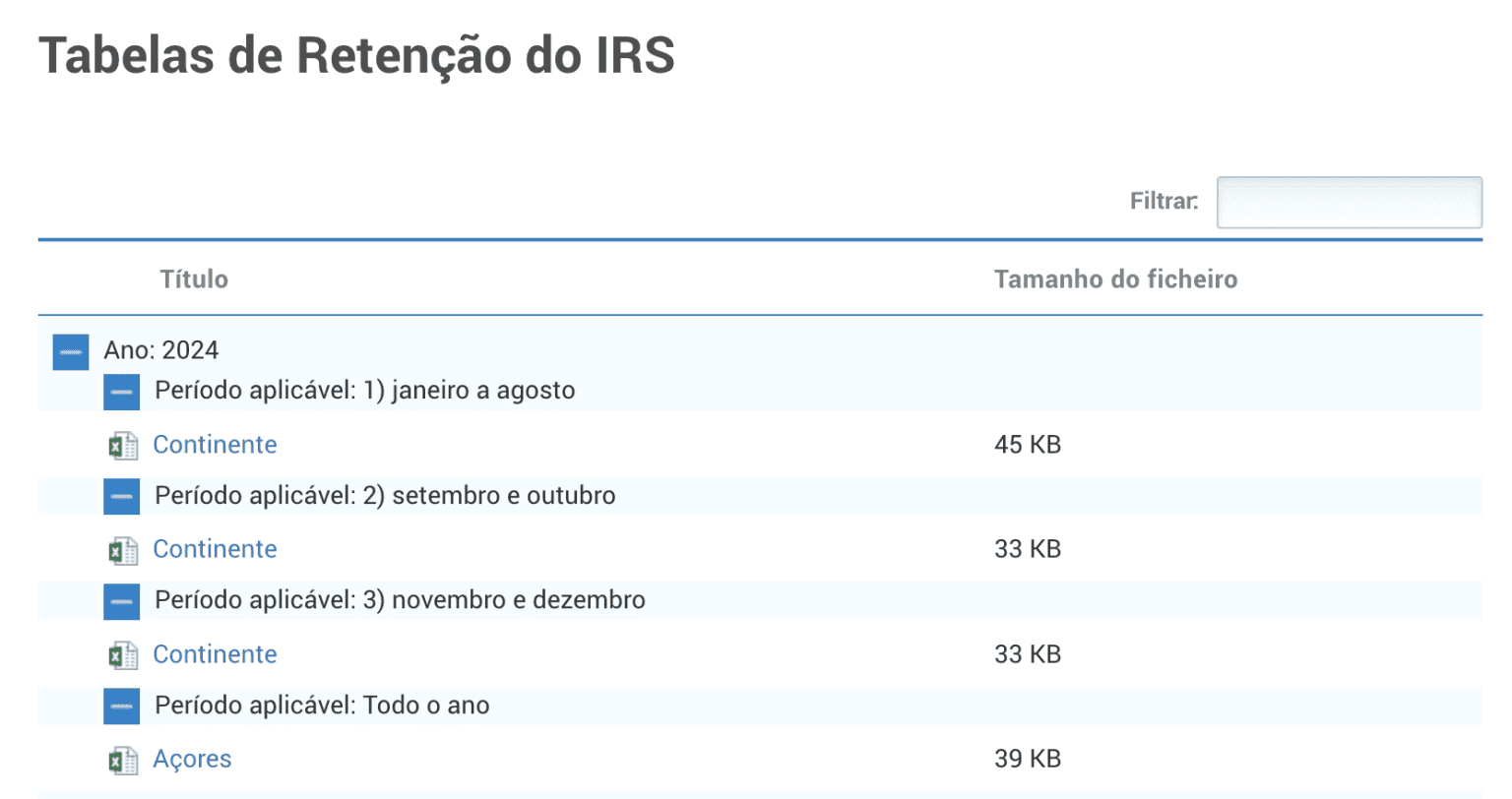This screenshot has height=799, width=1512.
Task: Collapse the Todo o ano period
Action: [122, 706]
